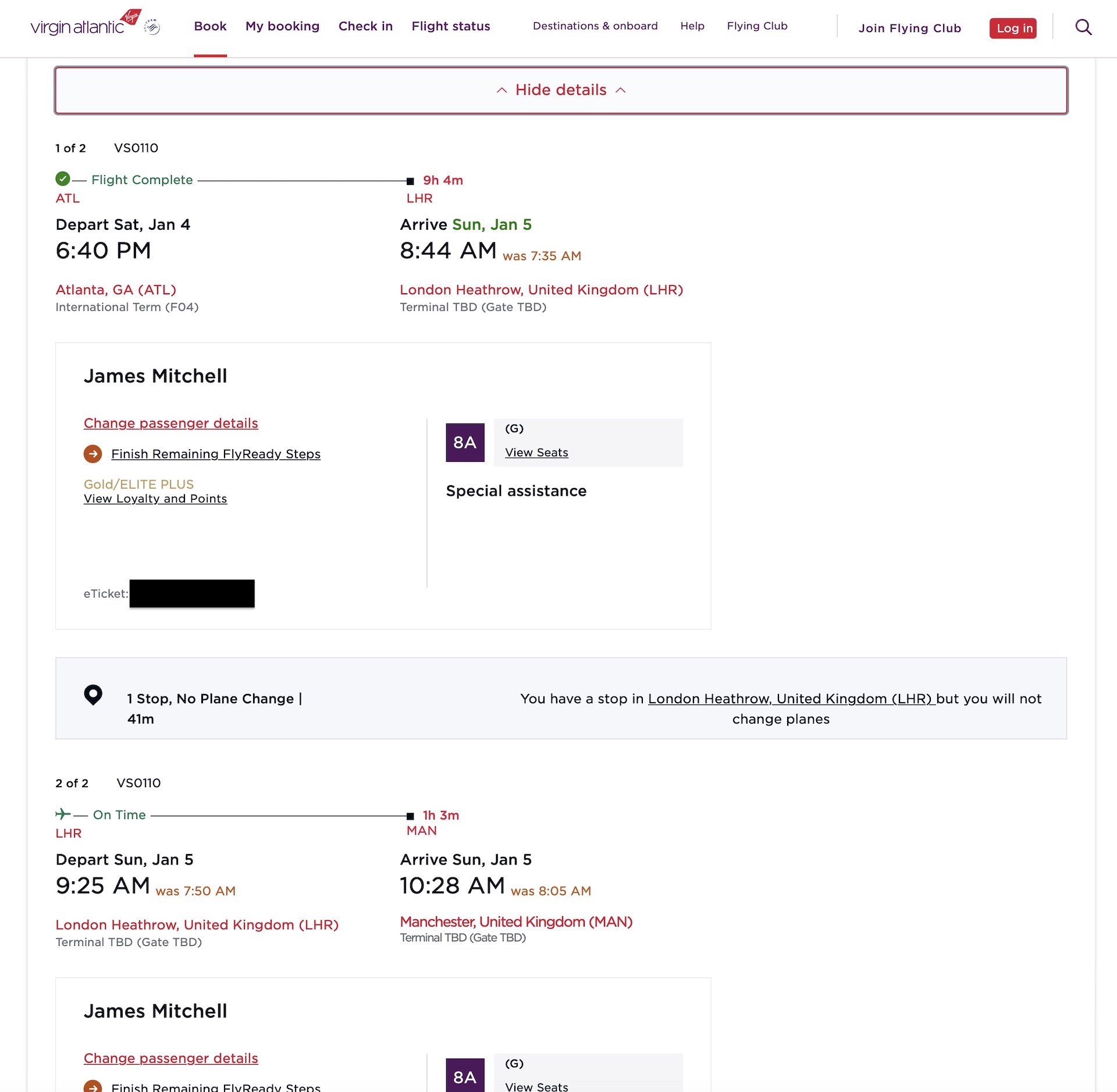
Task: Select the purple 8A seat badge
Action: click(x=465, y=443)
